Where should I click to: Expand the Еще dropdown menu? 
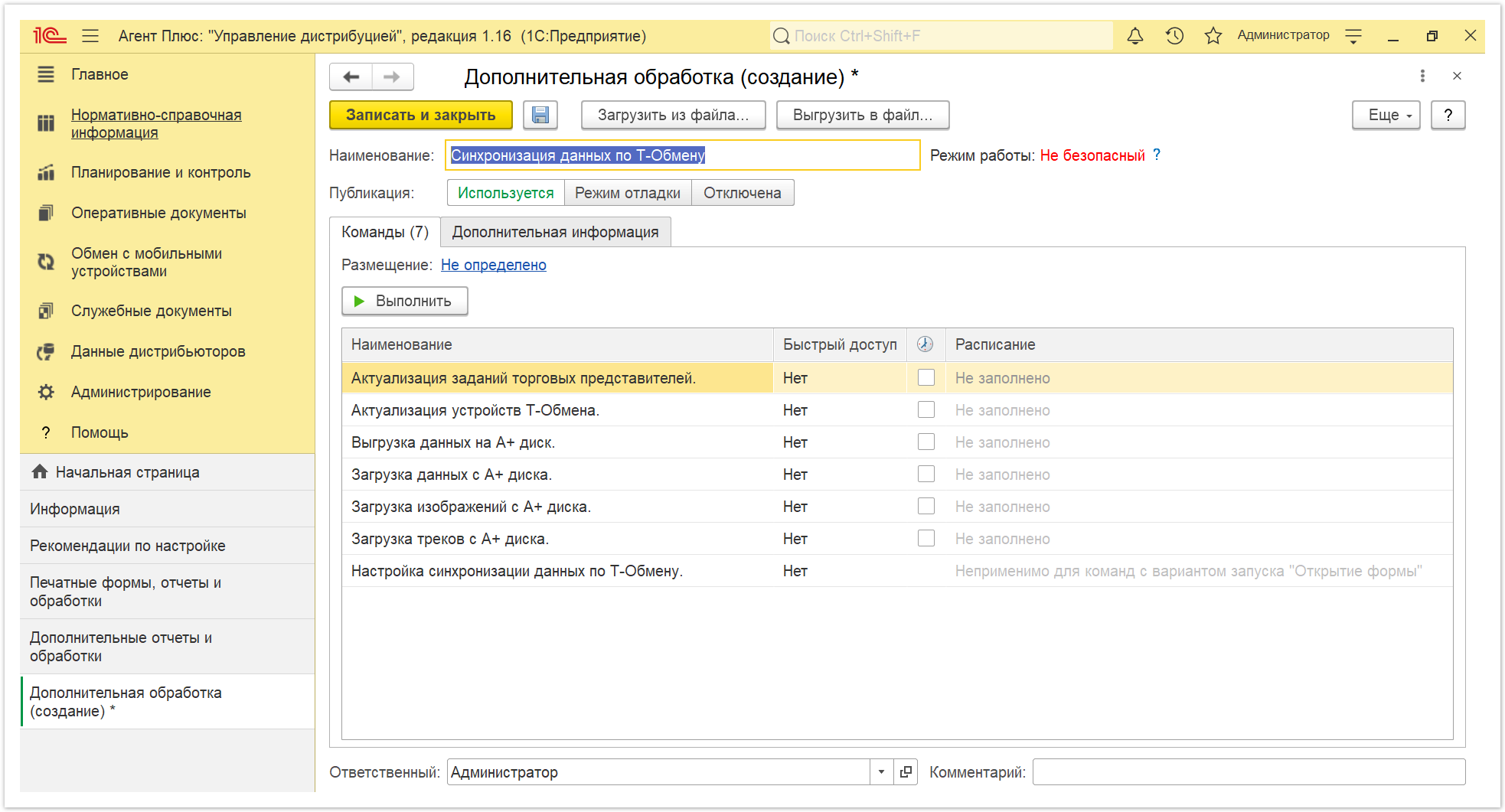click(1386, 115)
